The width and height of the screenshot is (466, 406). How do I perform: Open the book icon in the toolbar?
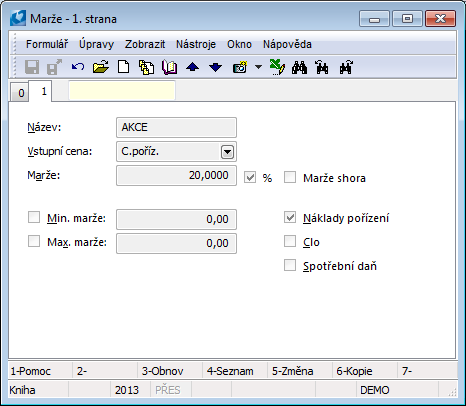pos(170,67)
